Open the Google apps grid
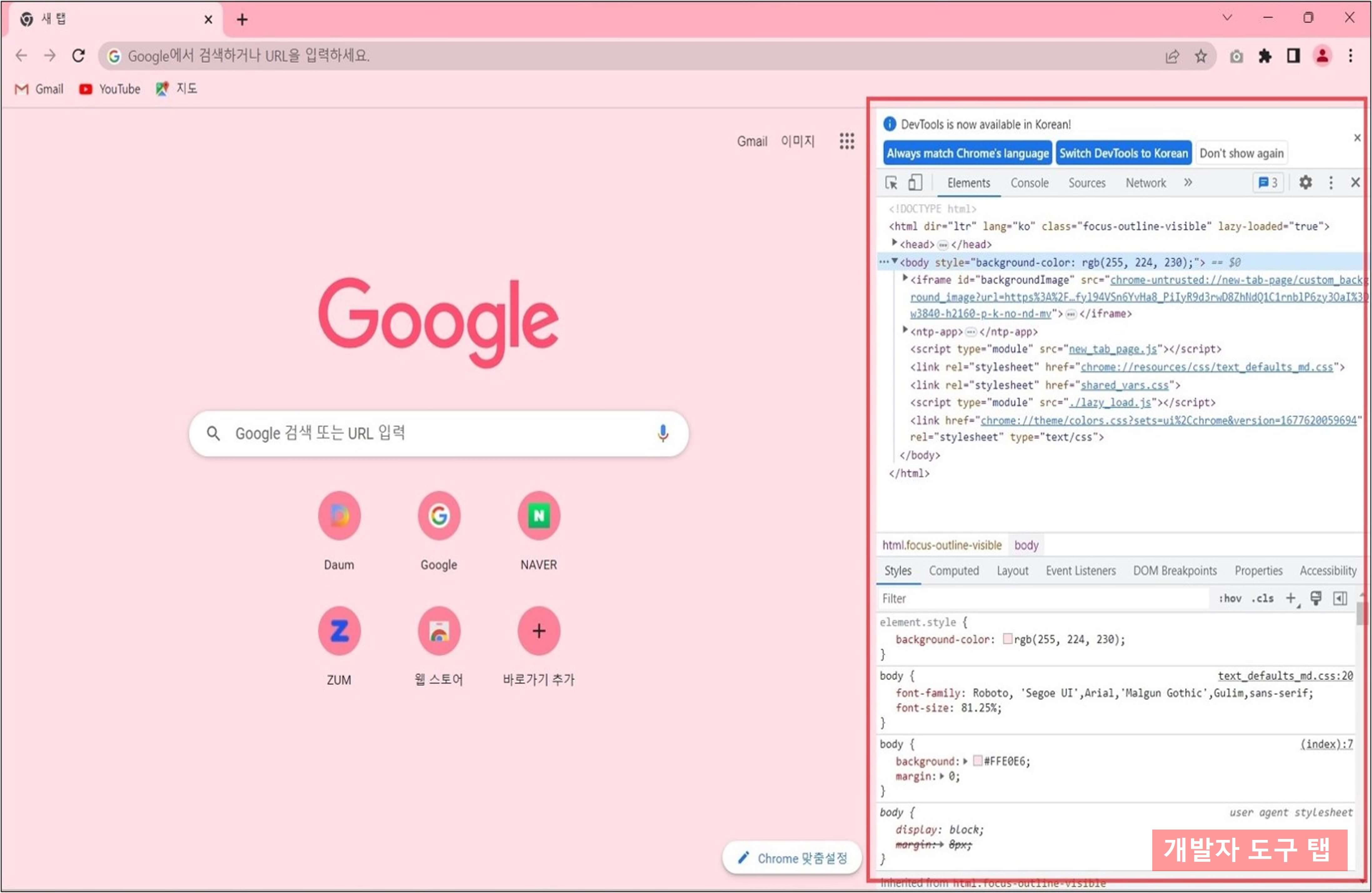Screen dimensions: 1372x893 tap(846, 141)
